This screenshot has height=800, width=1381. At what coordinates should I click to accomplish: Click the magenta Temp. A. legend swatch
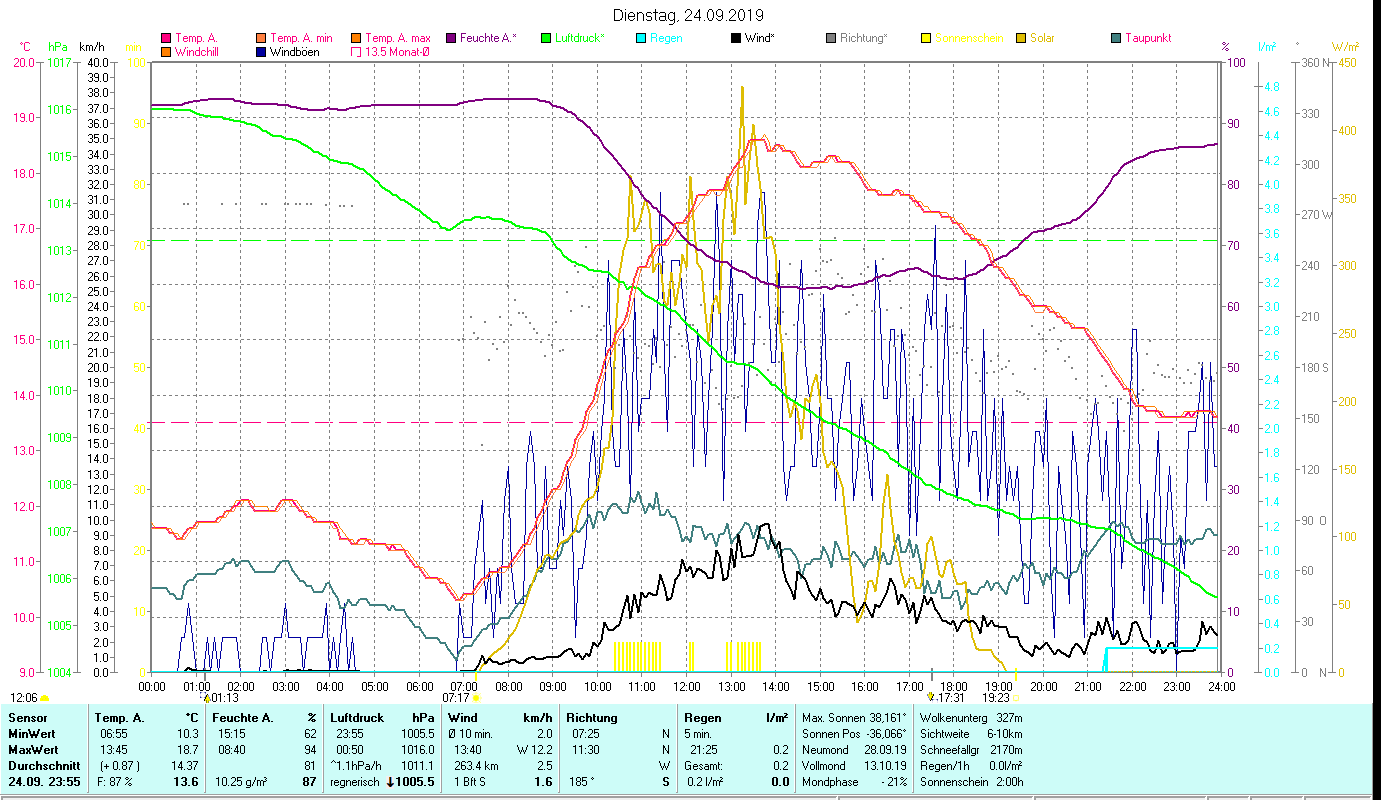click(x=166, y=38)
